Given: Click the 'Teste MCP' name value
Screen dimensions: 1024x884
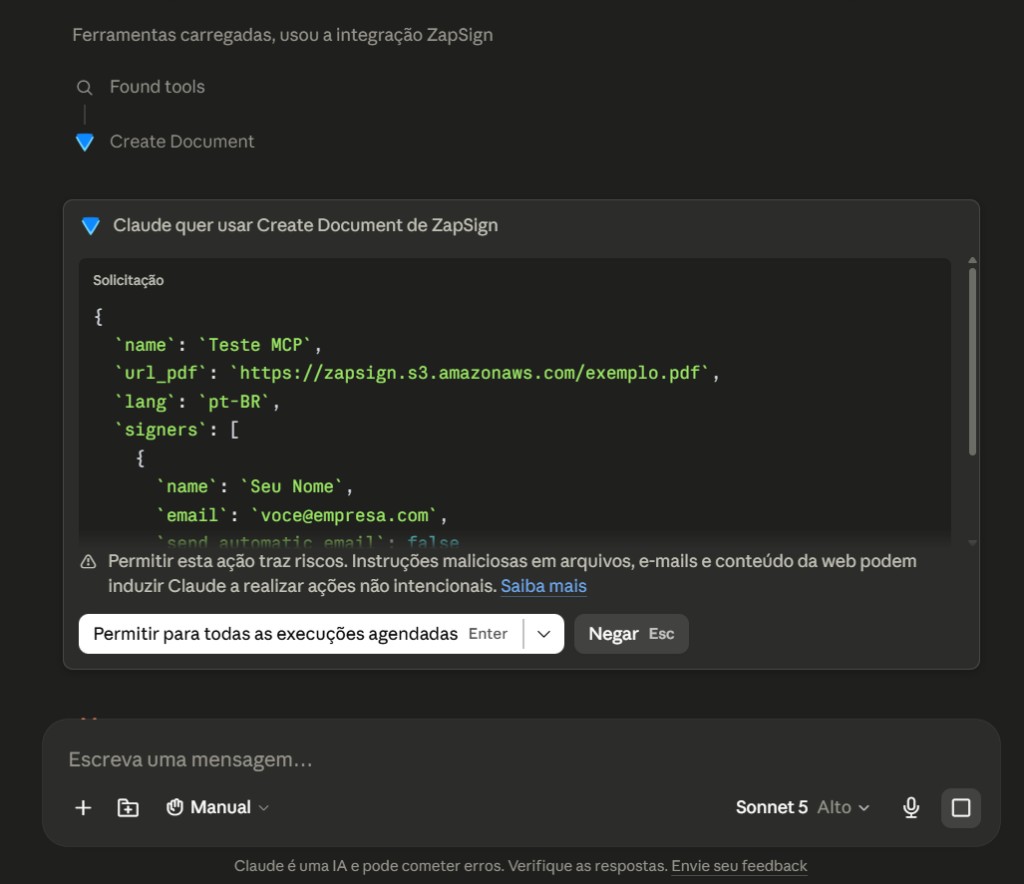Looking at the screenshot, I should pos(255,345).
